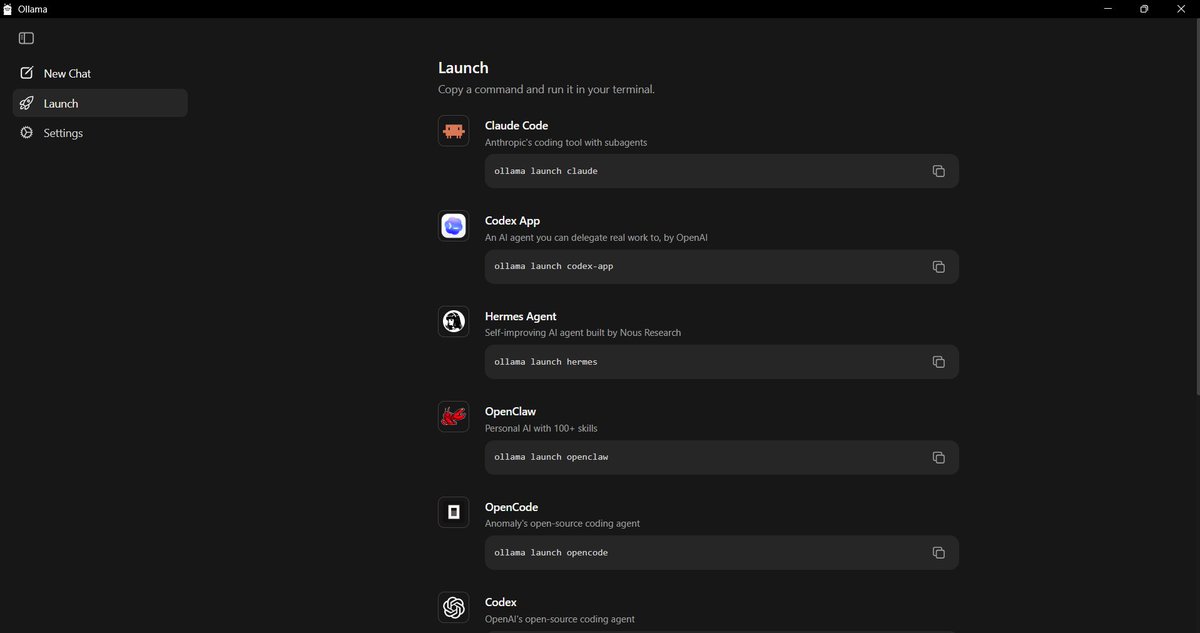This screenshot has width=1200, height=633.
Task: Copy the ollama launch claude command
Action: pos(938,171)
